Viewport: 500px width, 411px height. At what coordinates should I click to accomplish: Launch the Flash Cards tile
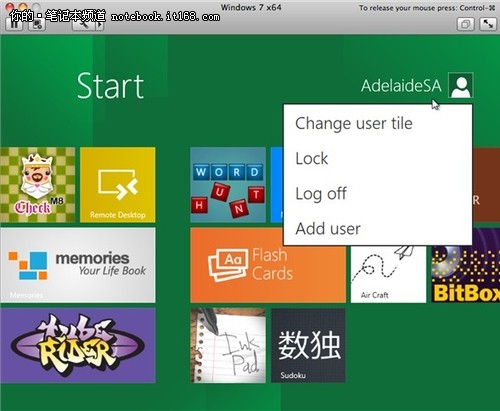(268, 265)
